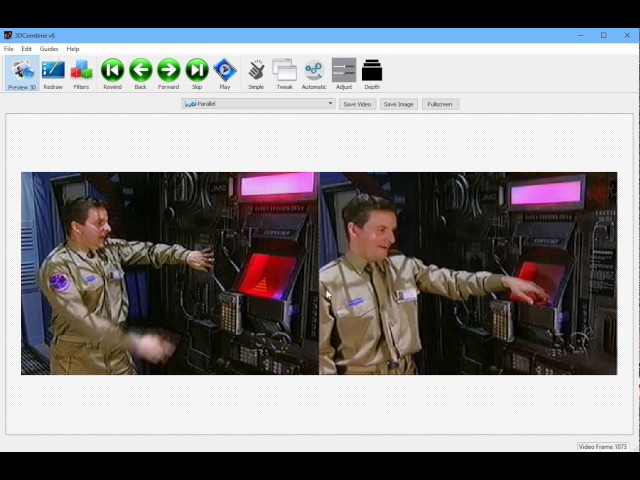Open the Adjust controls

(x=344, y=74)
